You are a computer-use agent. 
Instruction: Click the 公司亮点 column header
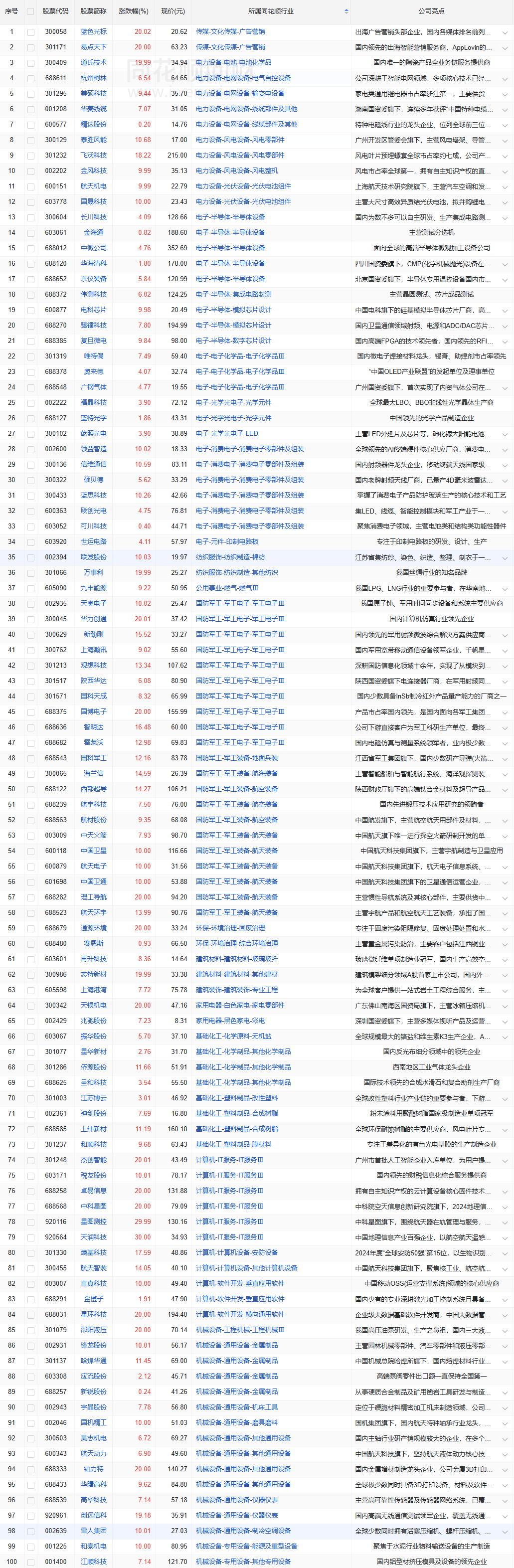point(431,11)
